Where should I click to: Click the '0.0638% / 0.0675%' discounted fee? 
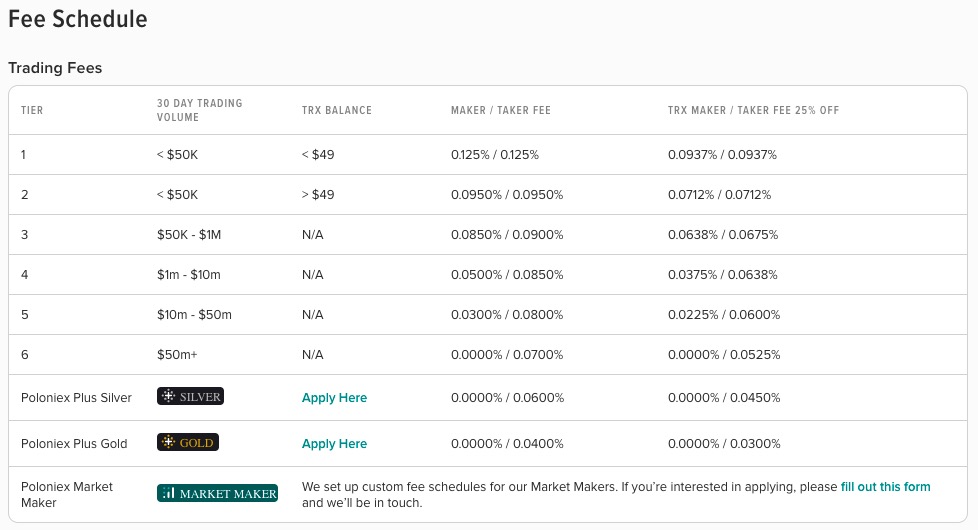point(723,234)
